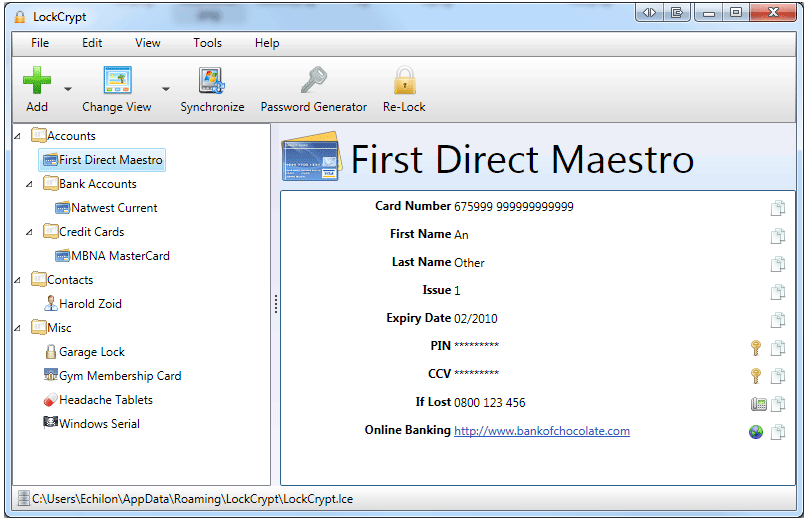Copy the CCV value
Viewport: 806px width, 519px height.
click(x=778, y=376)
